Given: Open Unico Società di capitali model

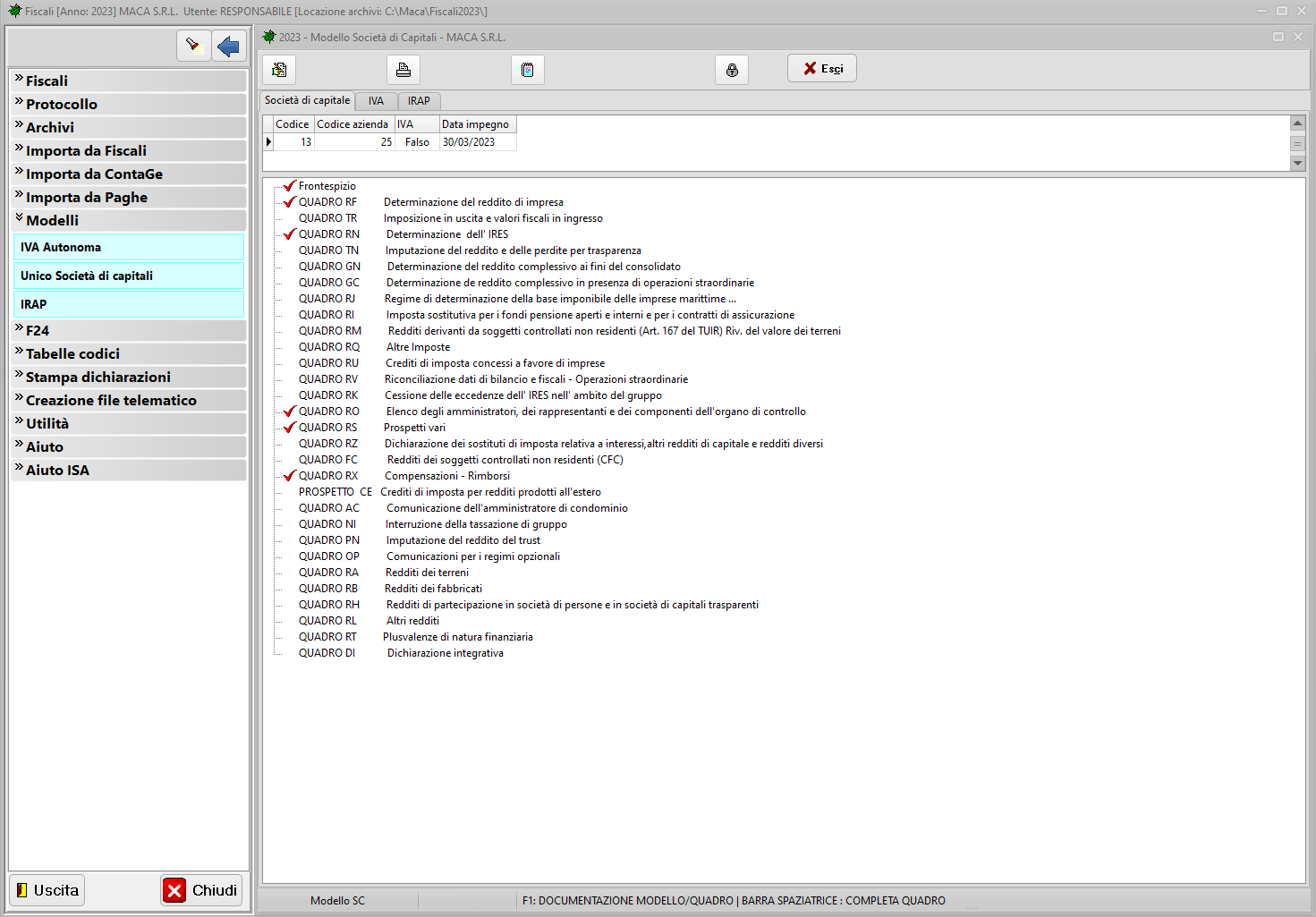Looking at the screenshot, I should pos(87,276).
